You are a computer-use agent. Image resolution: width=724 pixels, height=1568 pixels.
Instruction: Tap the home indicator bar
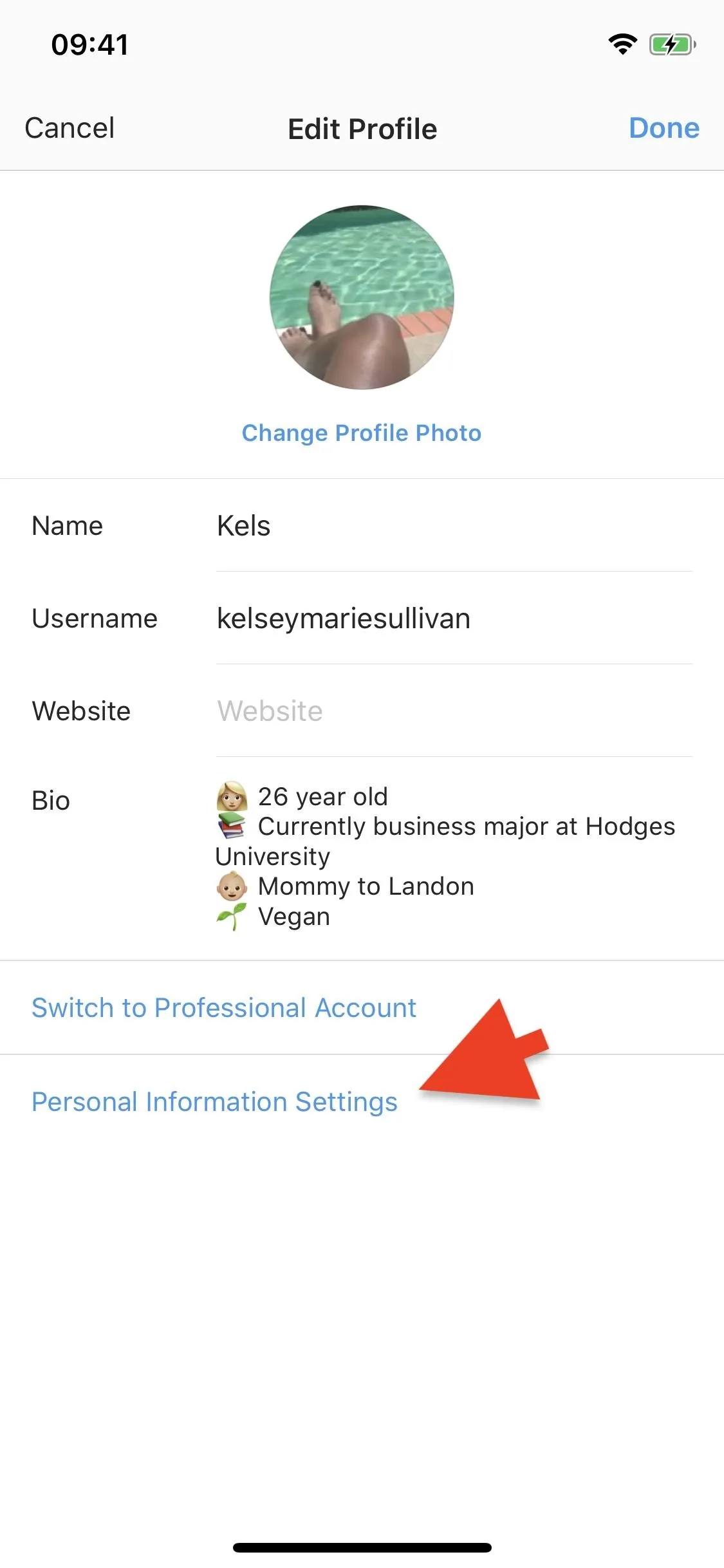pos(362,1547)
